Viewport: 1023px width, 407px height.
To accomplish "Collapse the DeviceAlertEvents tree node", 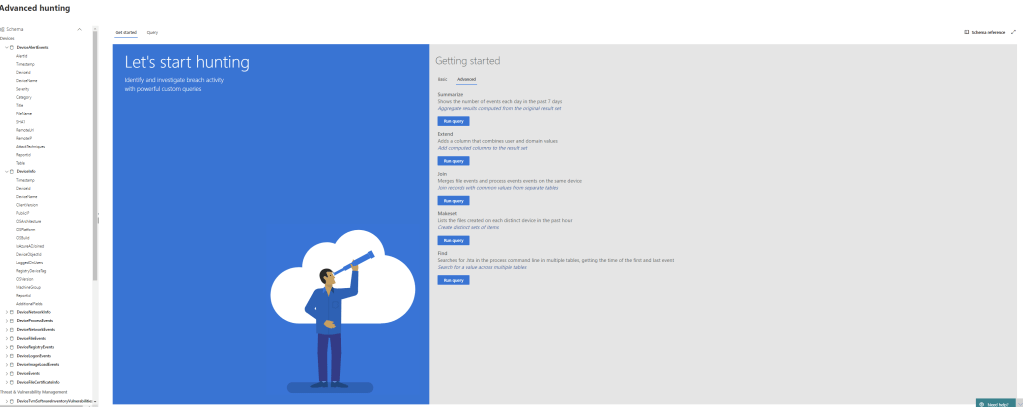I will 6,47.
